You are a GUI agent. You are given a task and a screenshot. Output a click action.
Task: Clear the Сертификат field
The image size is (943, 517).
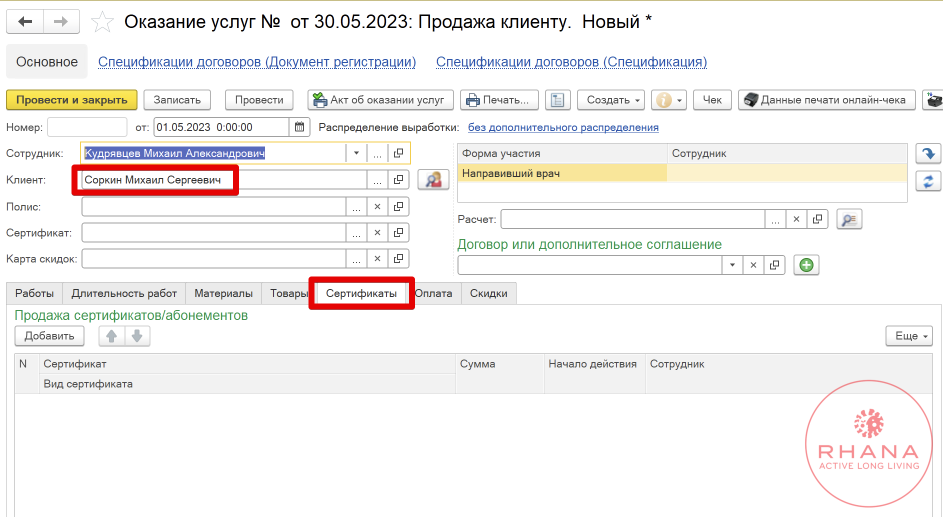(x=377, y=233)
